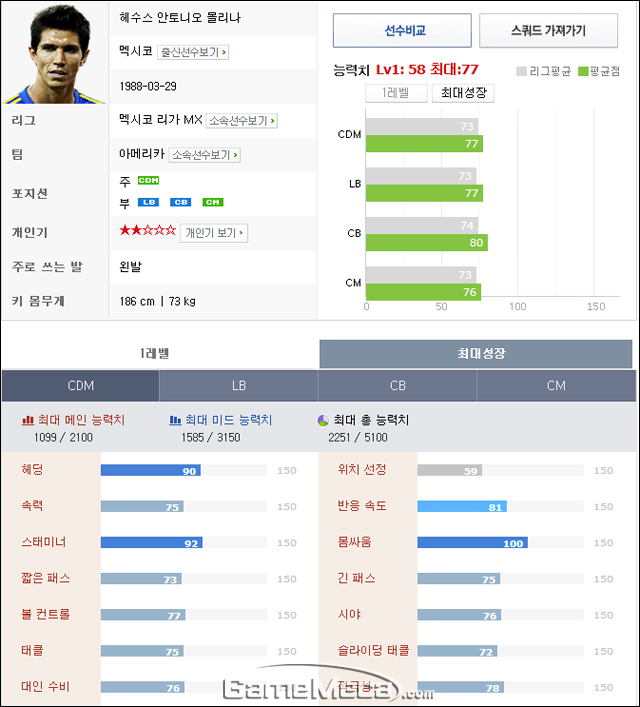Click the blue CB sub-position badge
This screenshot has height=707, width=640.
click(x=180, y=202)
